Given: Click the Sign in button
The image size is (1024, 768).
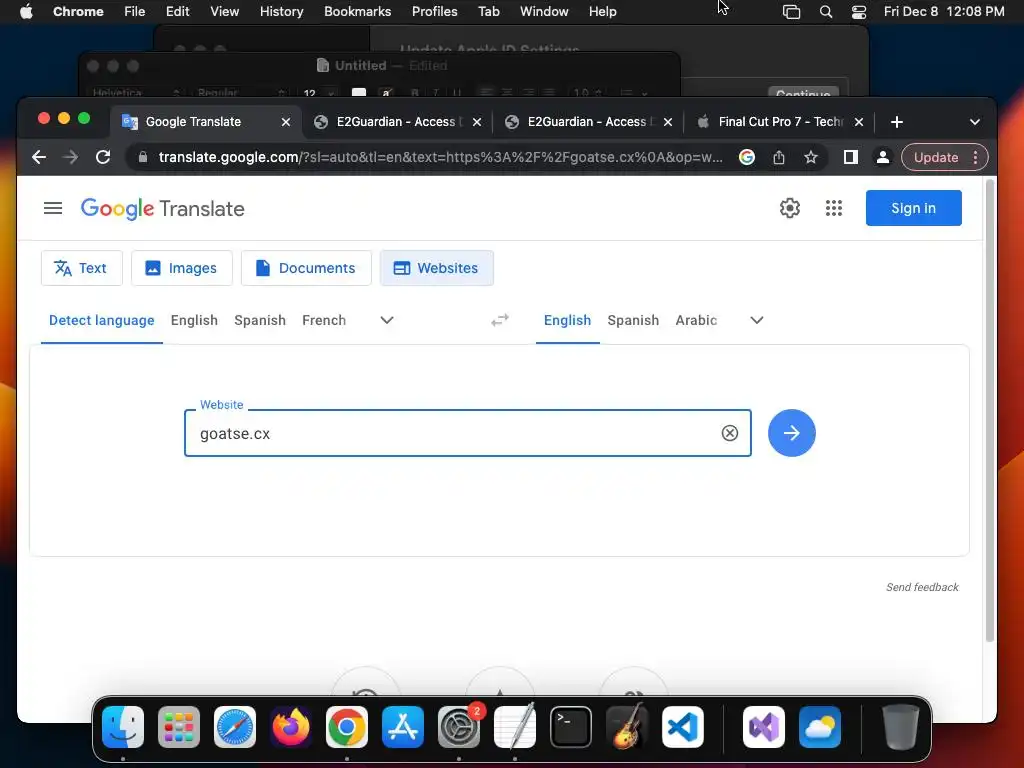Looking at the screenshot, I should click(x=913, y=208).
